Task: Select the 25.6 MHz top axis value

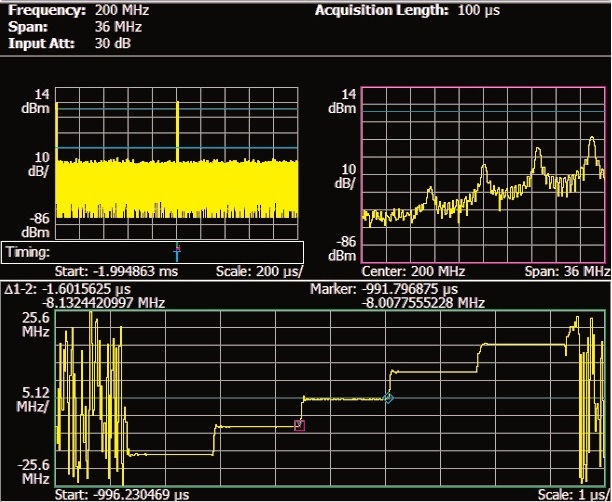Action: coord(29,323)
